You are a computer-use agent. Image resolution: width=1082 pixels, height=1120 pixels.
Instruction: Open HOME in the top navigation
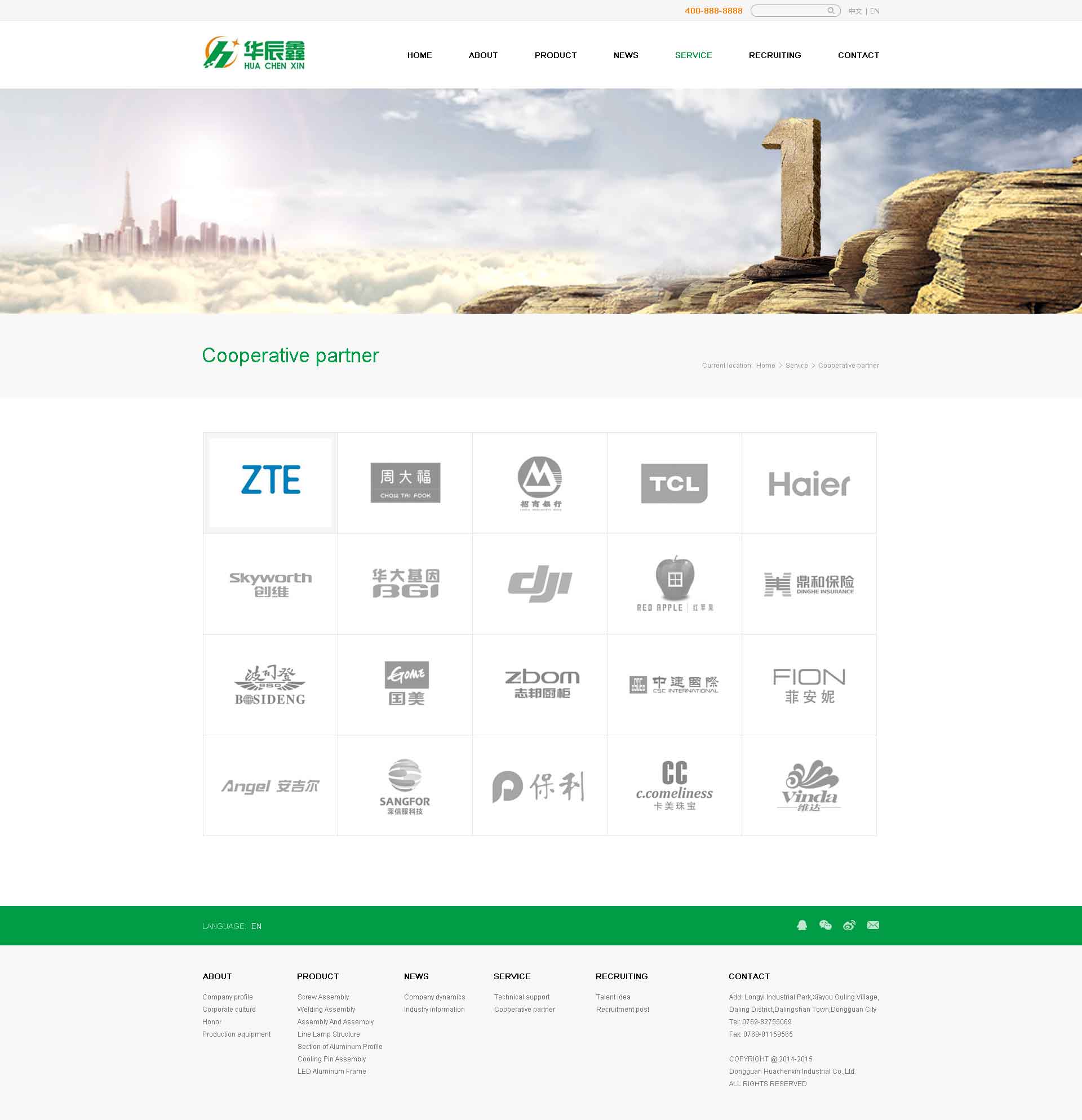pos(419,55)
